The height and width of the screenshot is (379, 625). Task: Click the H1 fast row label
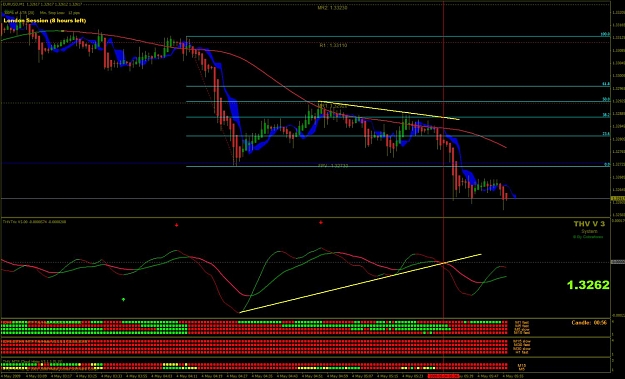tap(523, 352)
